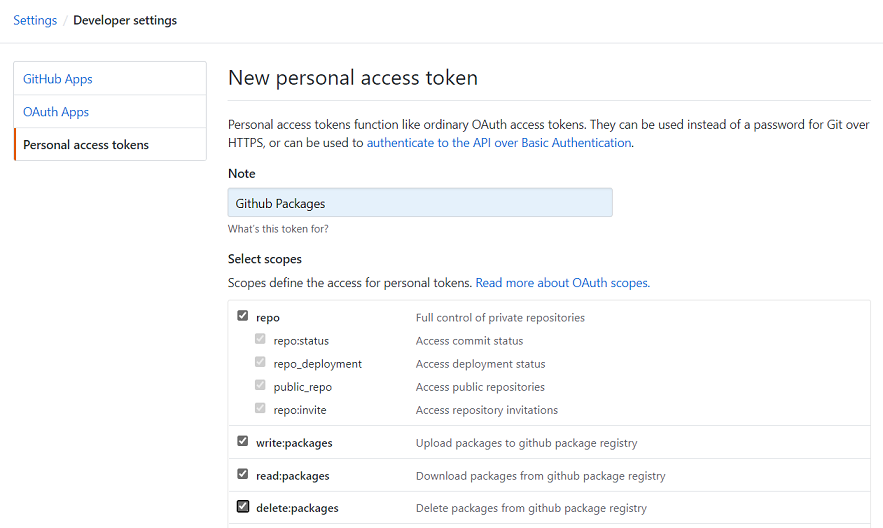Toggle the repo:status checkbox

260,340
